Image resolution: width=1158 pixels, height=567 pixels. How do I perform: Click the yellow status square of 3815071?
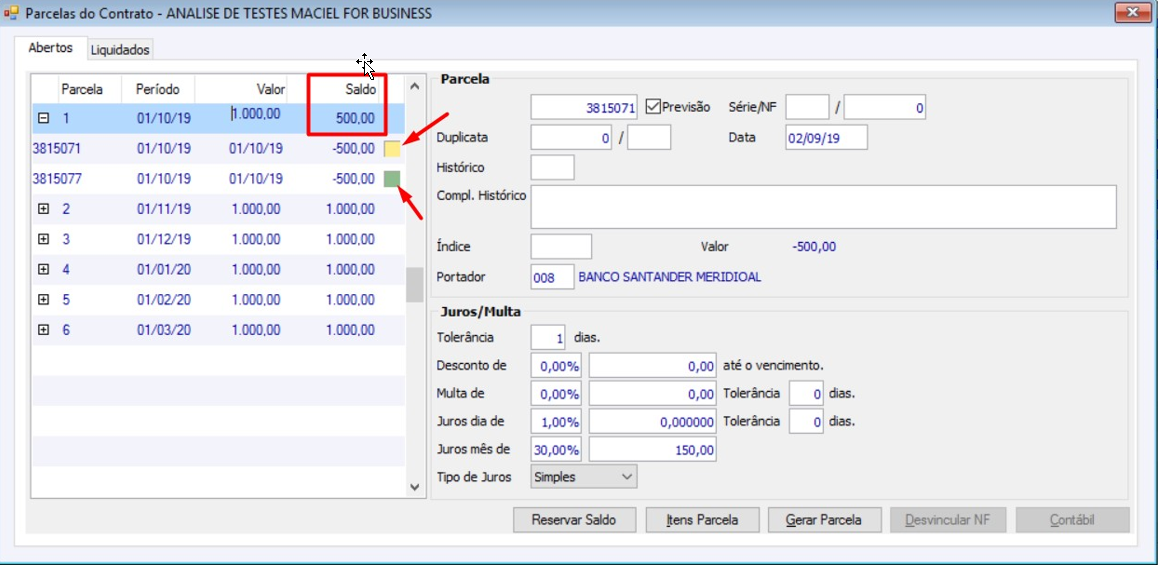point(392,149)
